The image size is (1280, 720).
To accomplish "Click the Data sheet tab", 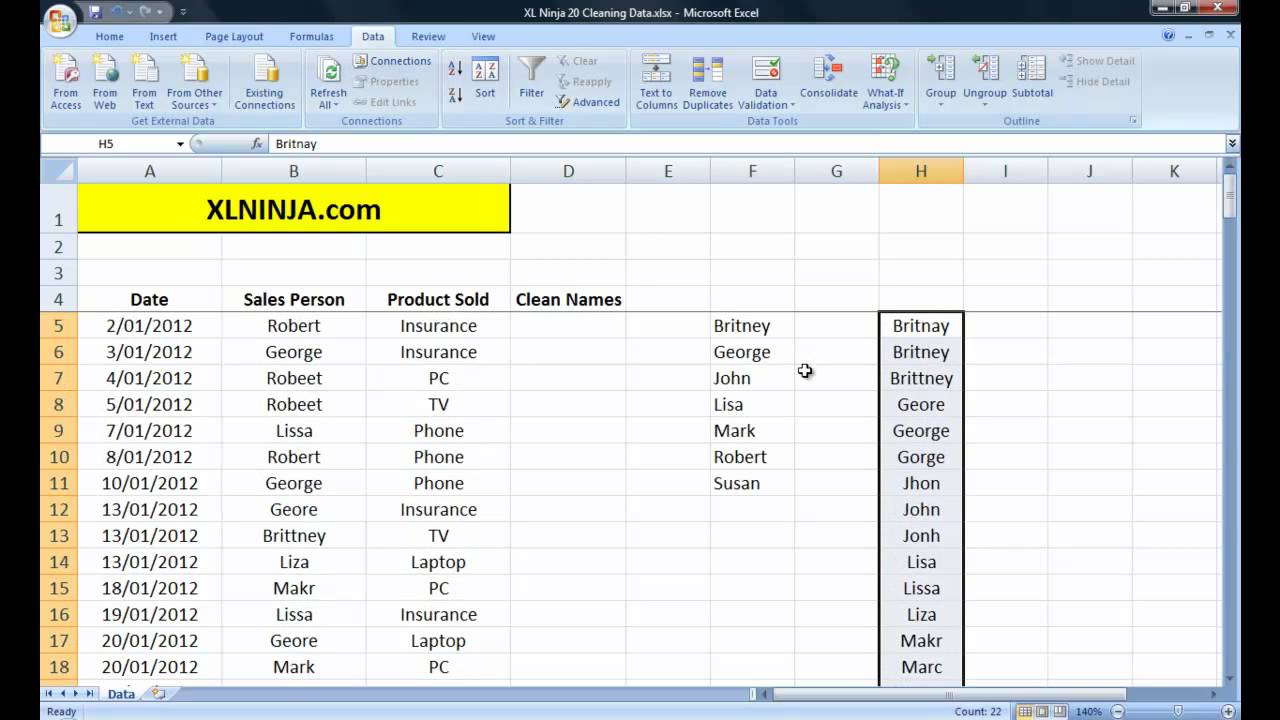I will tap(121, 693).
